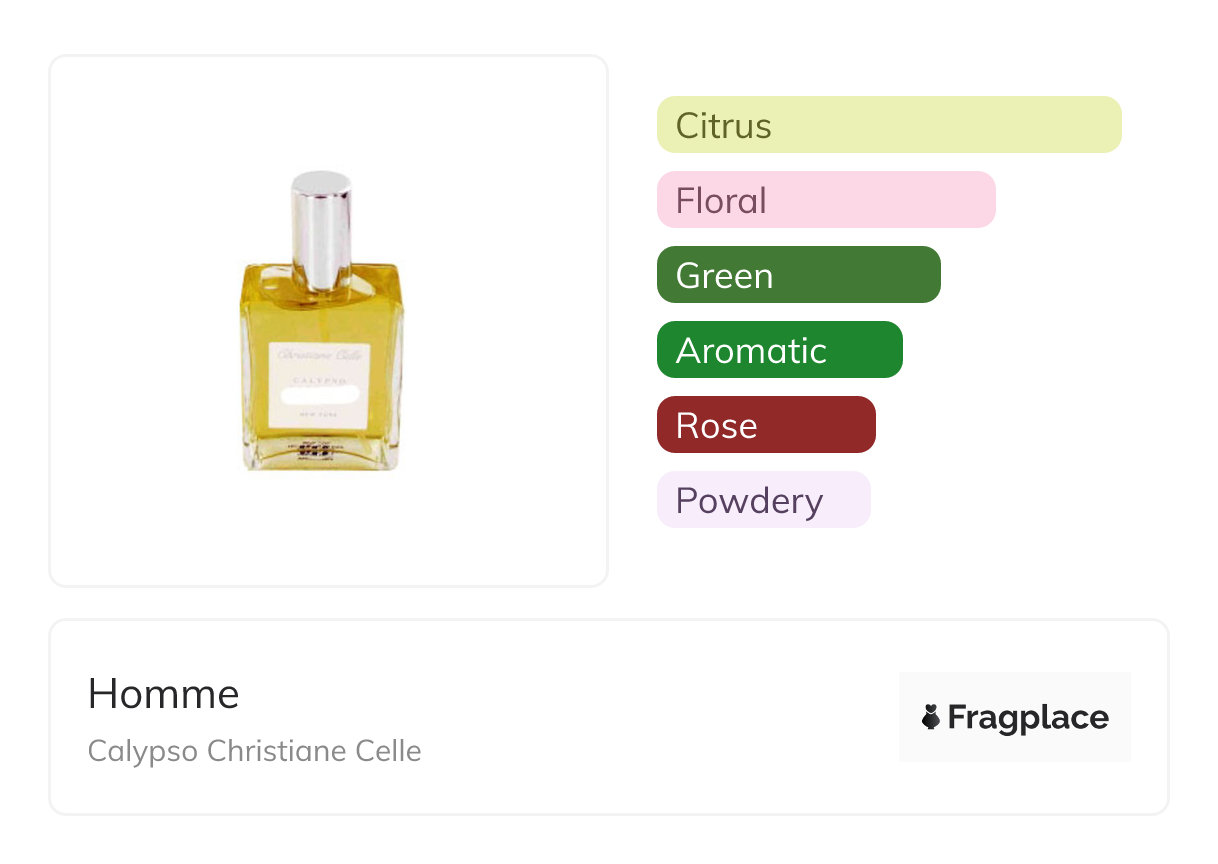Click the dark red Rose accord bar
This screenshot has height=864, width=1218.
(766, 425)
